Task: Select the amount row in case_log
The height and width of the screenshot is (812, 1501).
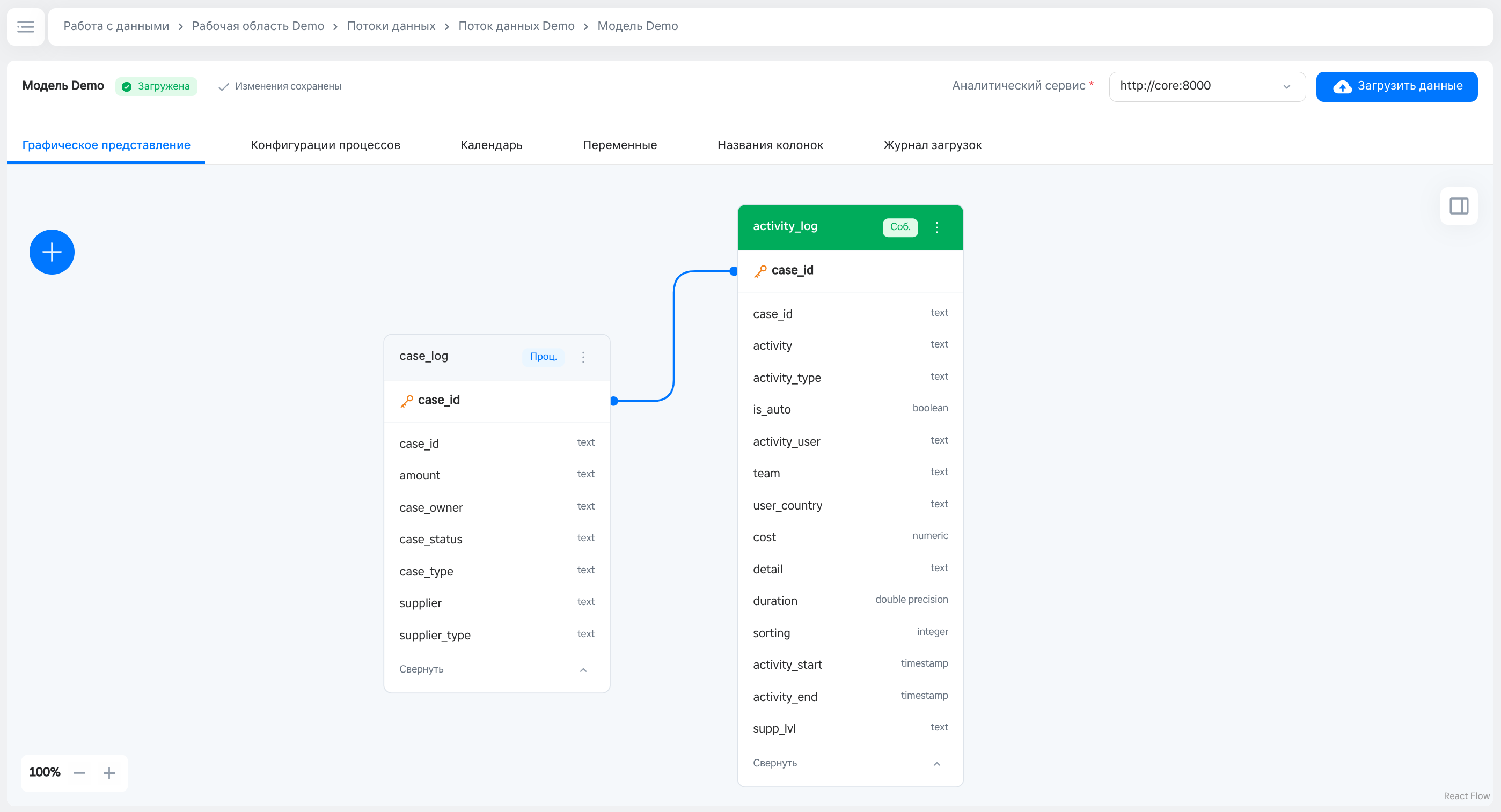Action: click(496, 475)
